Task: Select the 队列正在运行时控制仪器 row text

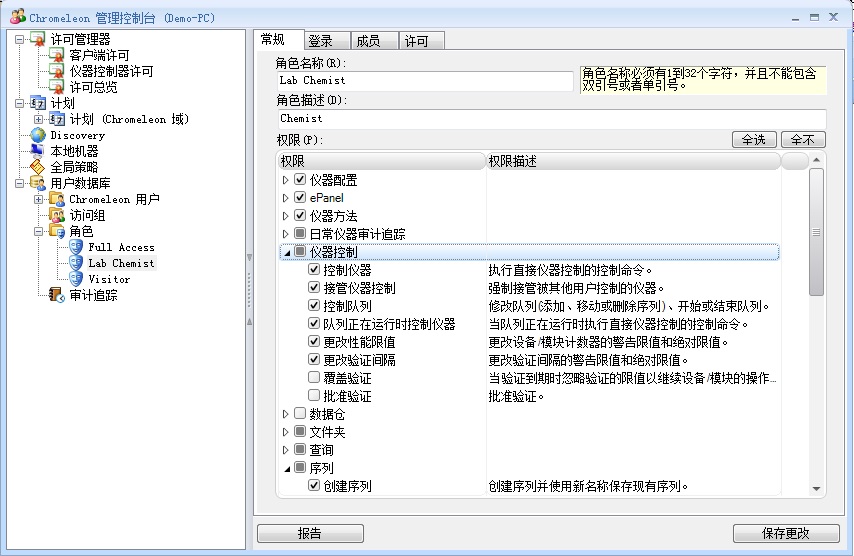Action: click(389, 324)
